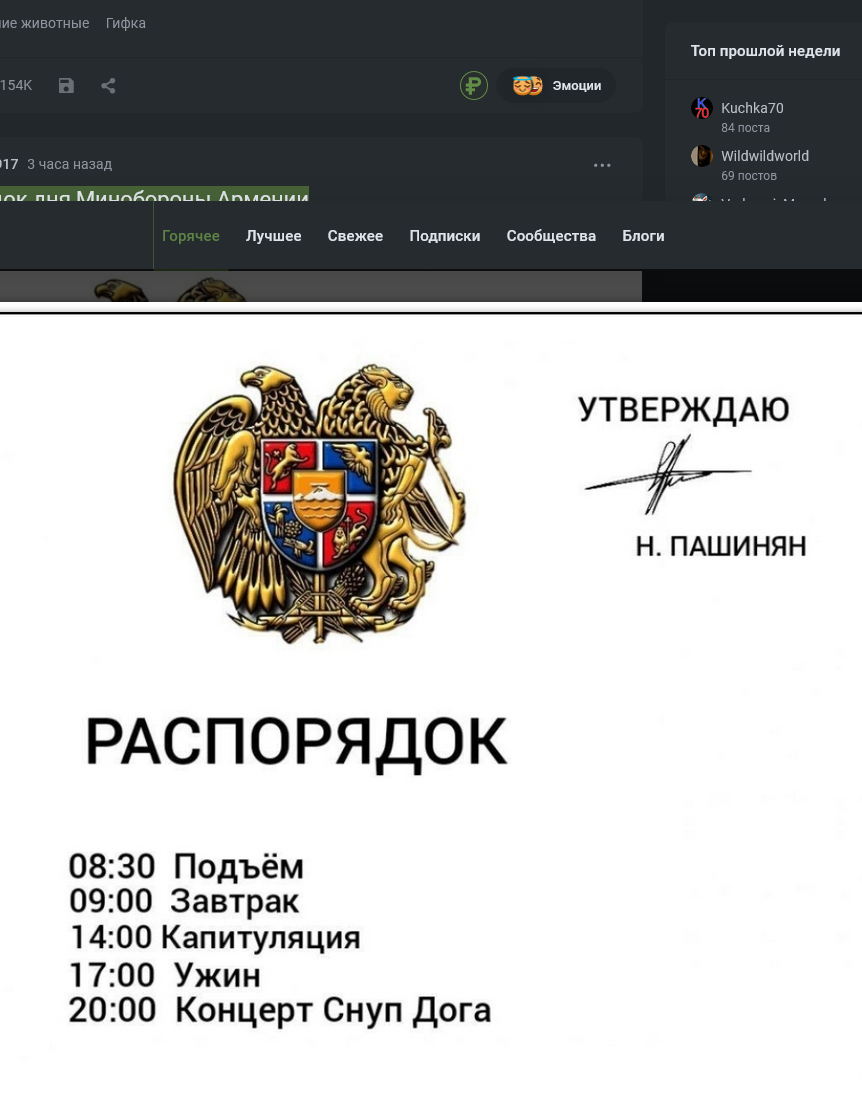Switch to the Горячее tab

click(x=191, y=236)
